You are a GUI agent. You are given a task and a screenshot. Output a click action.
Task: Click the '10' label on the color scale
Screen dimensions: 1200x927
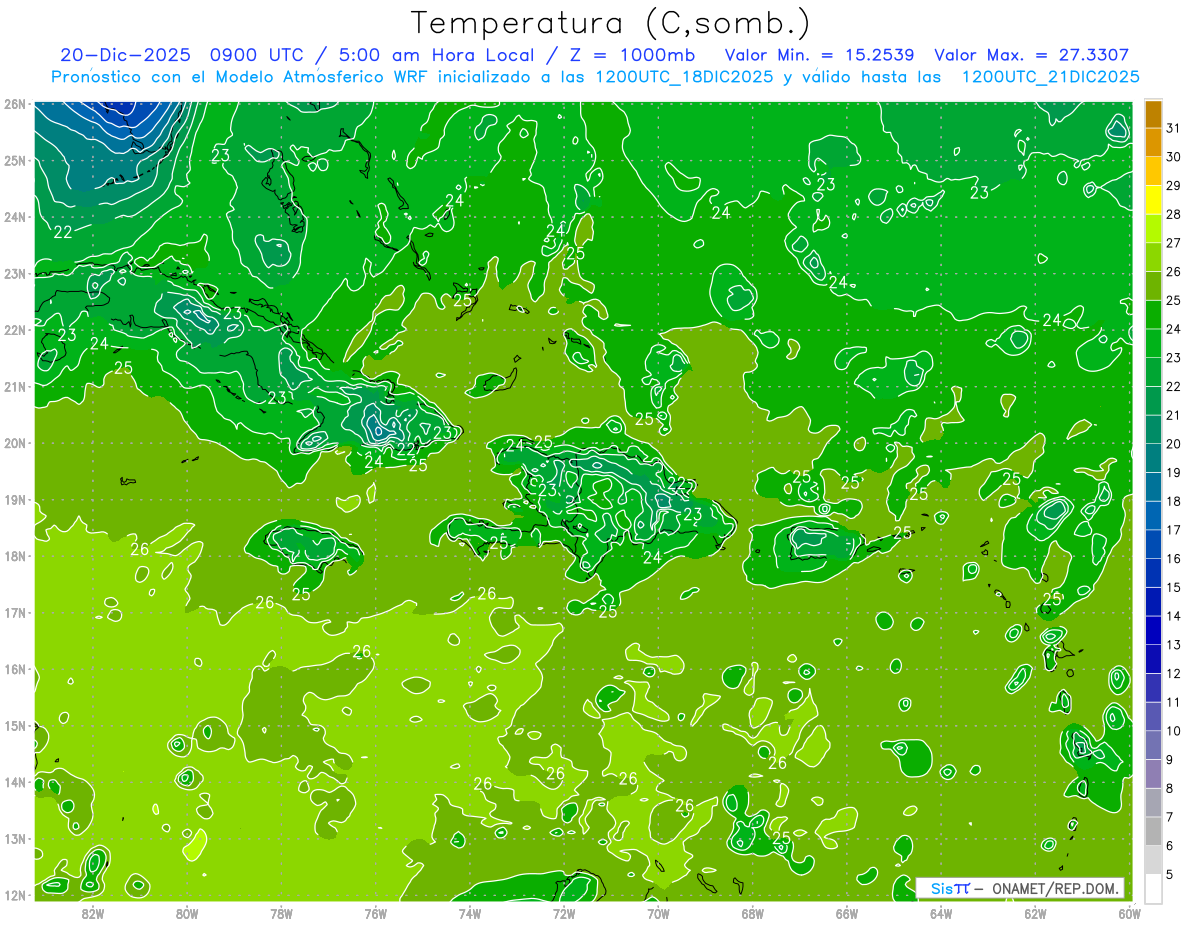(x=1174, y=731)
